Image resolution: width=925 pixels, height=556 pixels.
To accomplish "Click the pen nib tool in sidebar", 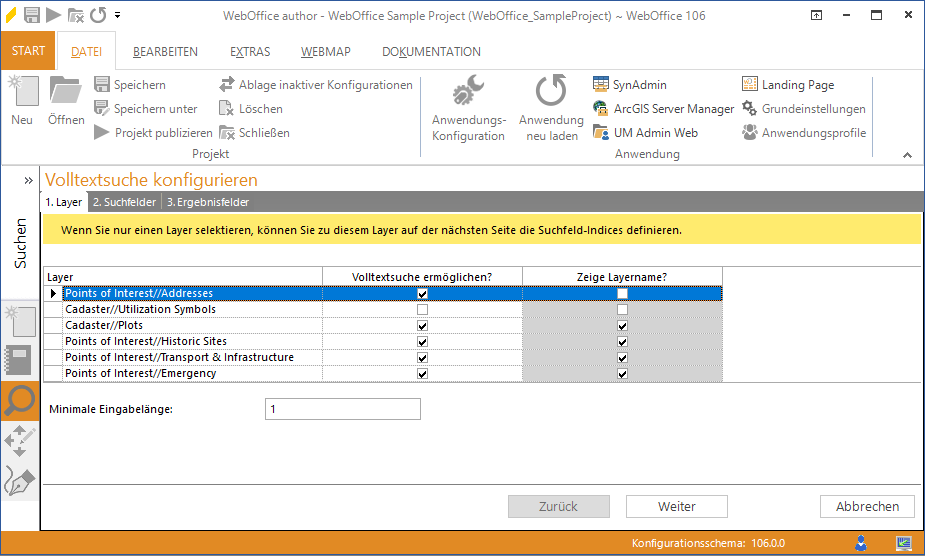I will coord(20,480).
